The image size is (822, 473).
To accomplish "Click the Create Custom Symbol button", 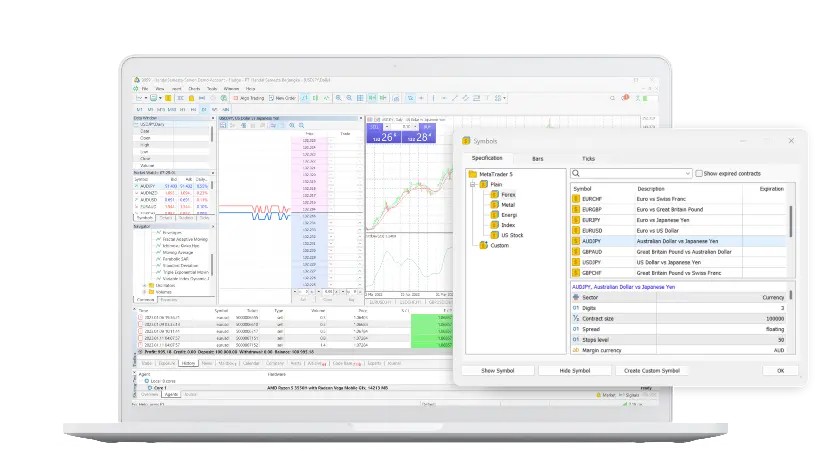I will pos(652,371).
